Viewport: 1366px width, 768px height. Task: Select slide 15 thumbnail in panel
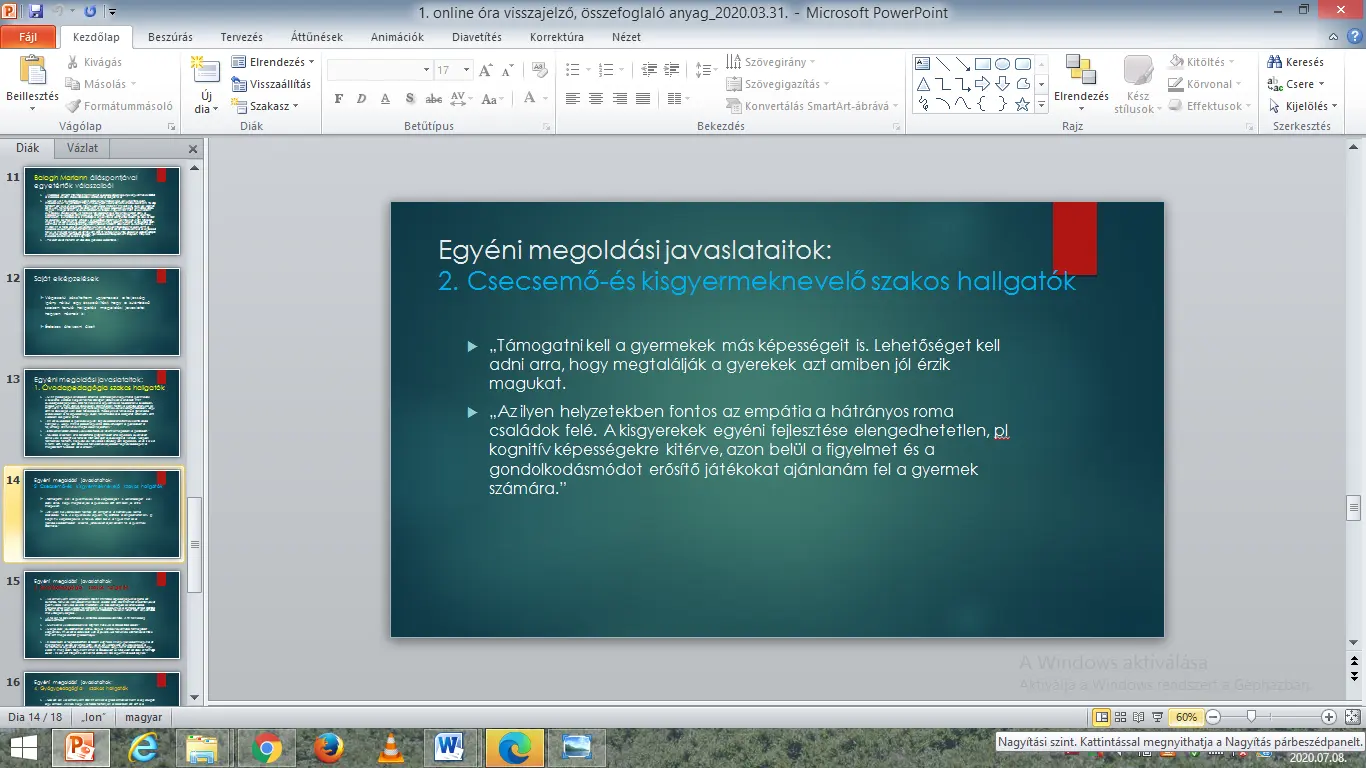pyautogui.click(x=102, y=614)
